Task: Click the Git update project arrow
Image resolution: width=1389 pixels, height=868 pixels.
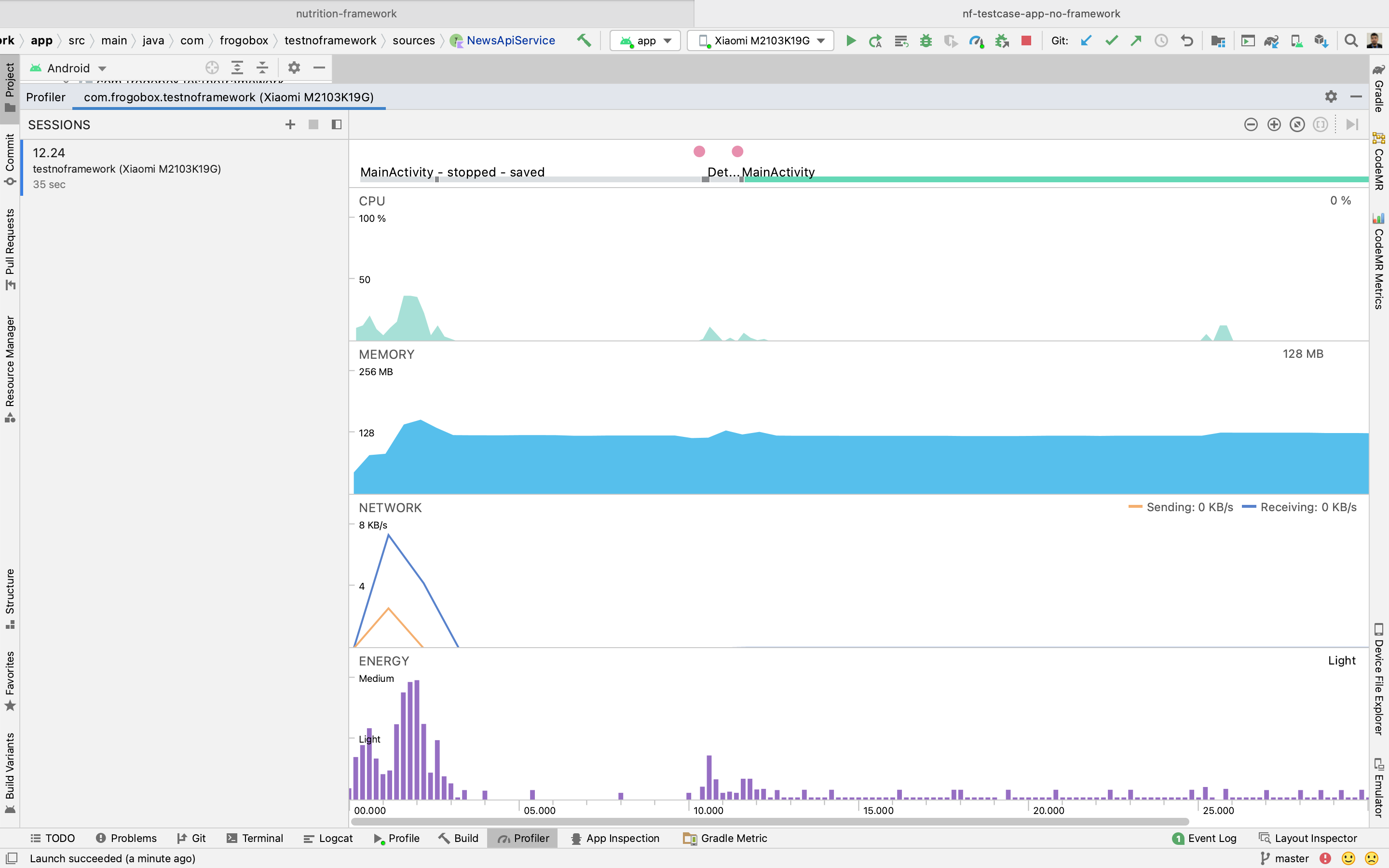Action: [x=1086, y=41]
